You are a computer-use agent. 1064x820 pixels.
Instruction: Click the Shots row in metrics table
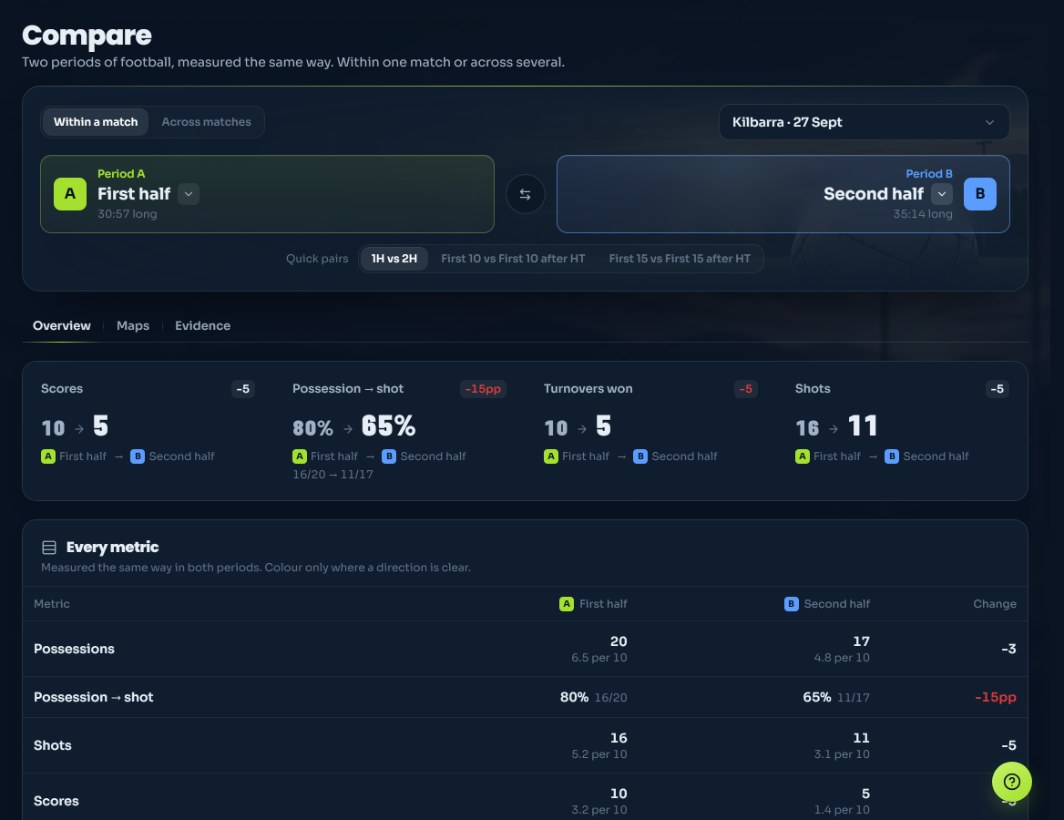[525, 745]
